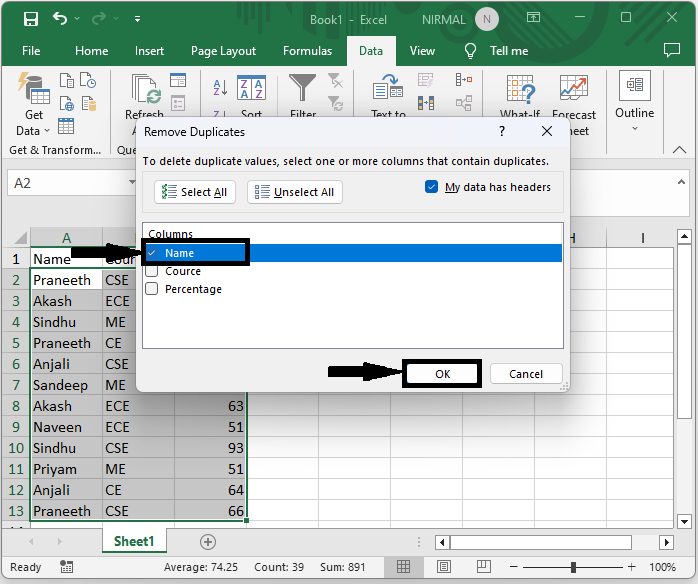Toggle My data has headers checkbox
The width and height of the screenshot is (698, 584).
click(x=432, y=187)
